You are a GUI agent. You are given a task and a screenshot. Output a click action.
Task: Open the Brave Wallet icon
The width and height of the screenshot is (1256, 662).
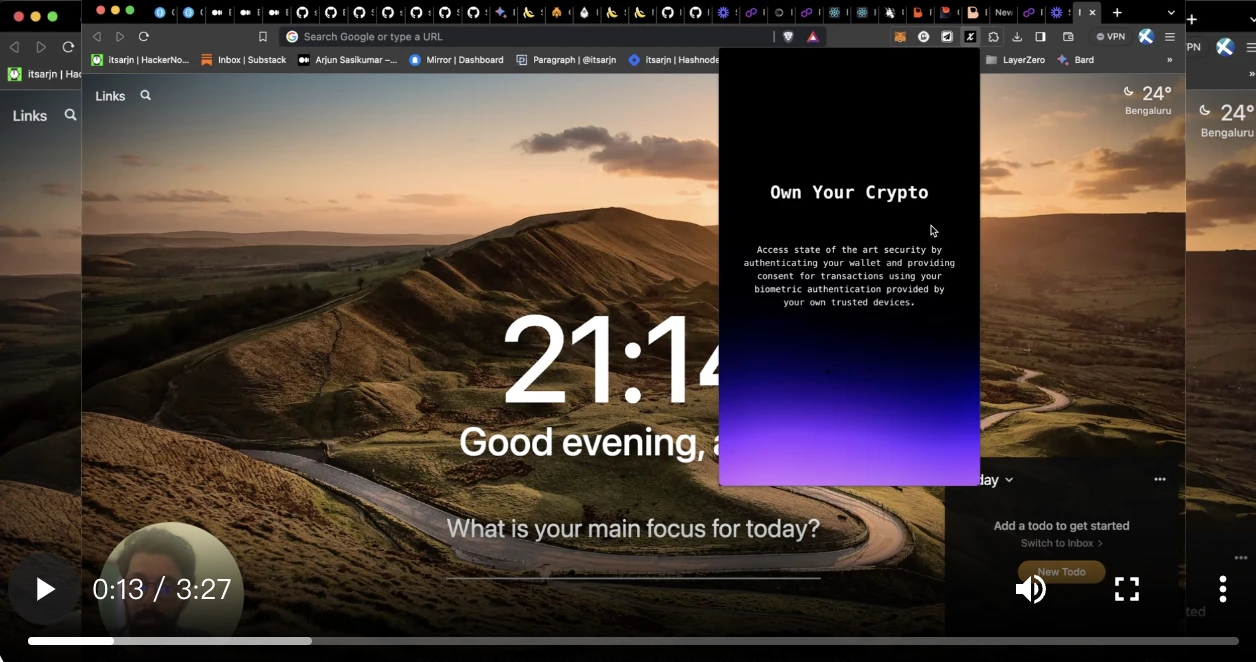pyautogui.click(x=1068, y=37)
